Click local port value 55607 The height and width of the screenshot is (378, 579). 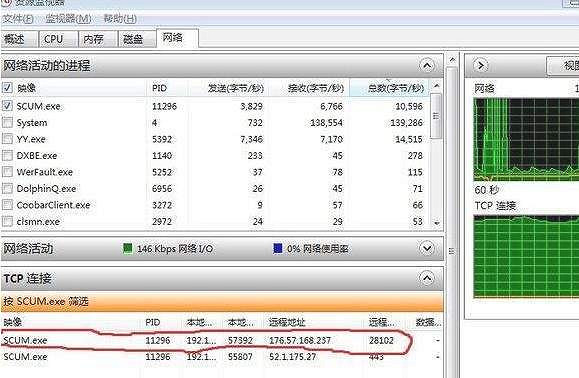pyautogui.click(x=240, y=357)
